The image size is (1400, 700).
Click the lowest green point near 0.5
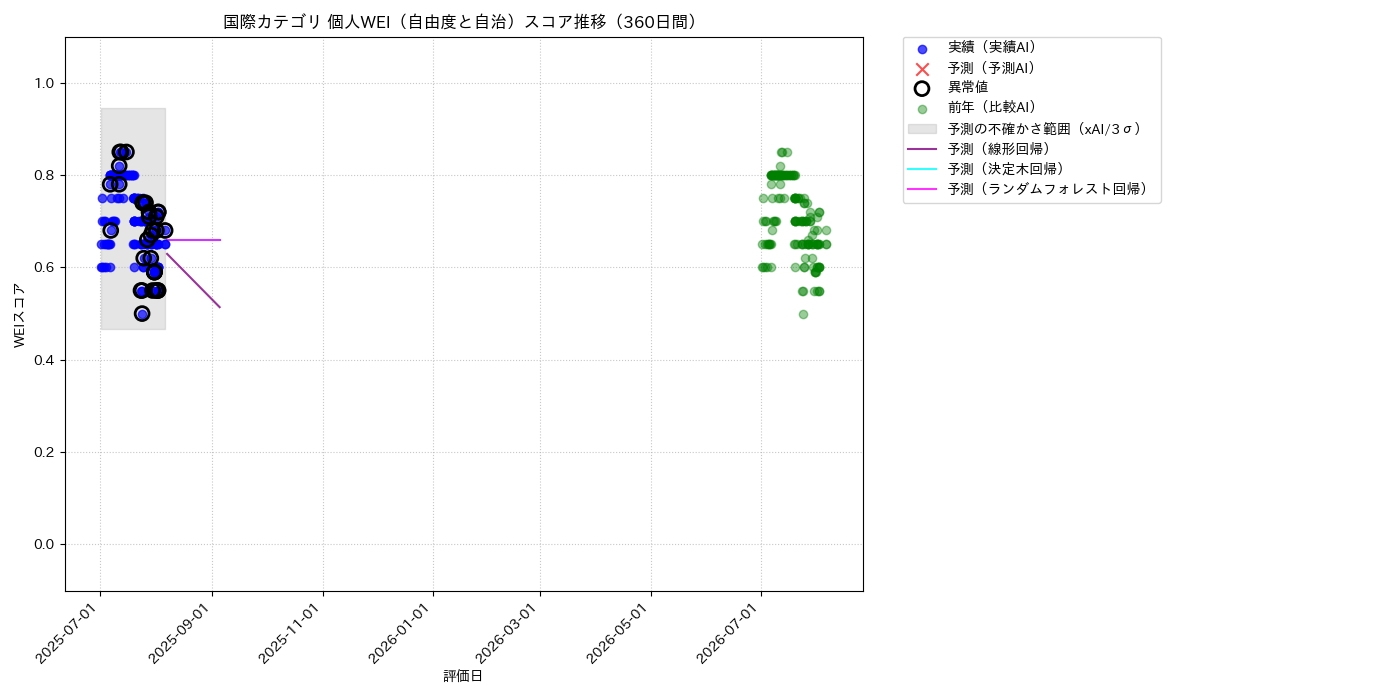click(x=803, y=314)
